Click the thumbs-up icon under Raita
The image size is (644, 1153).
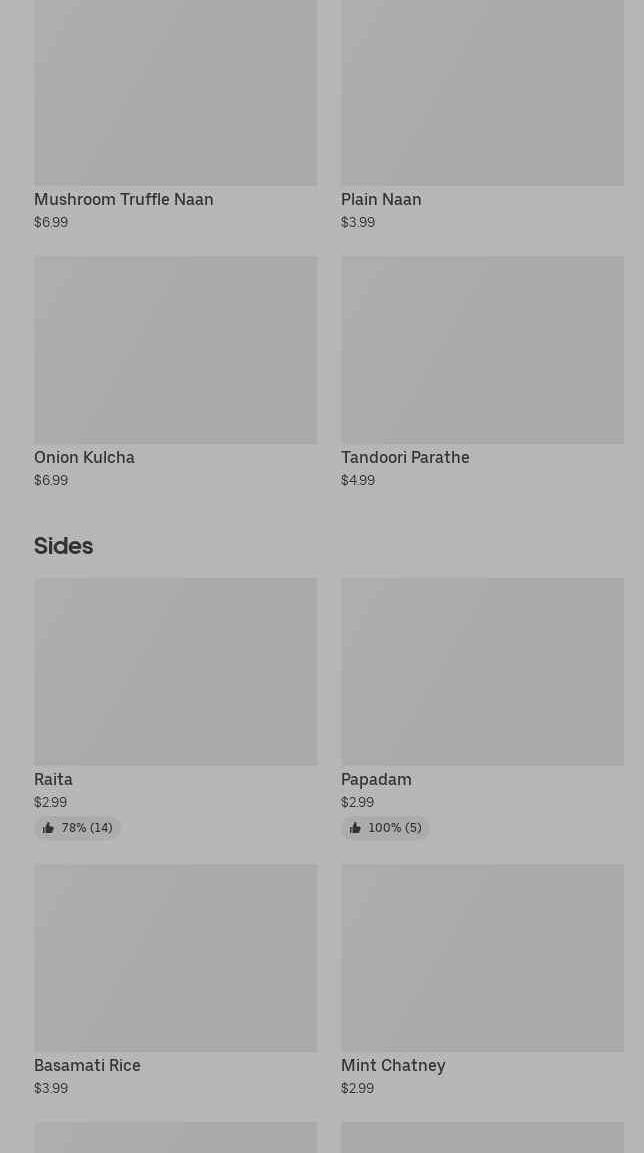[x=48, y=828]
